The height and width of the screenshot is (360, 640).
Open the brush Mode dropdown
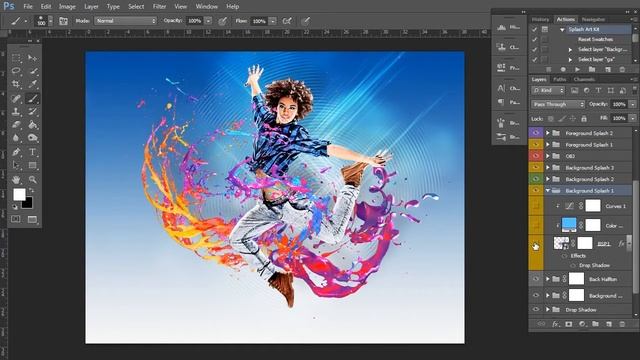pyautogui.click(x=126, y=21)
